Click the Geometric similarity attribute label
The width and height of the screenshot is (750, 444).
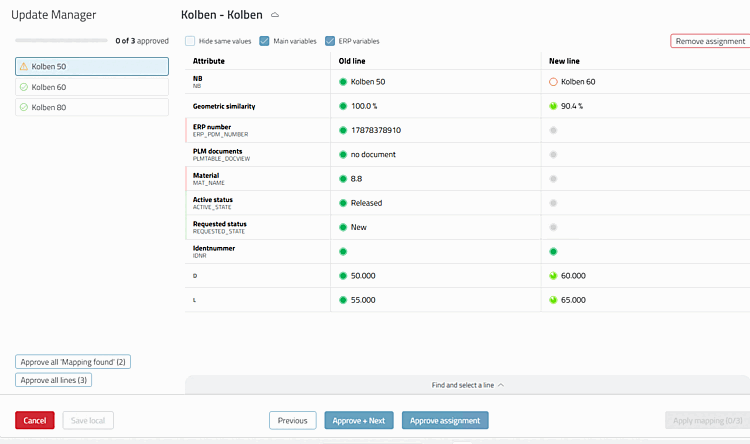[x=224, y=106]
